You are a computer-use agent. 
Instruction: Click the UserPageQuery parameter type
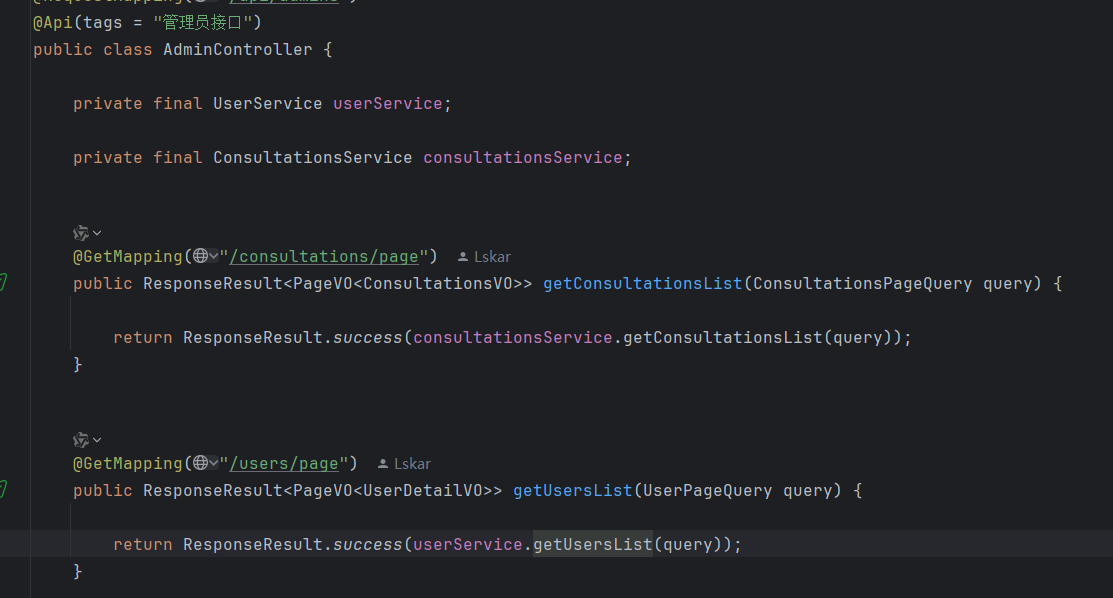point(707,491)
